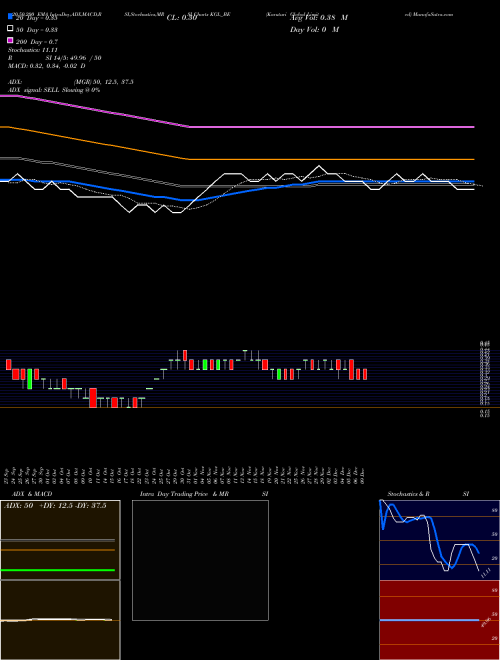Click the '11.11' stochastics end value label
500x660 pixels.
click(x=486, y=573)
